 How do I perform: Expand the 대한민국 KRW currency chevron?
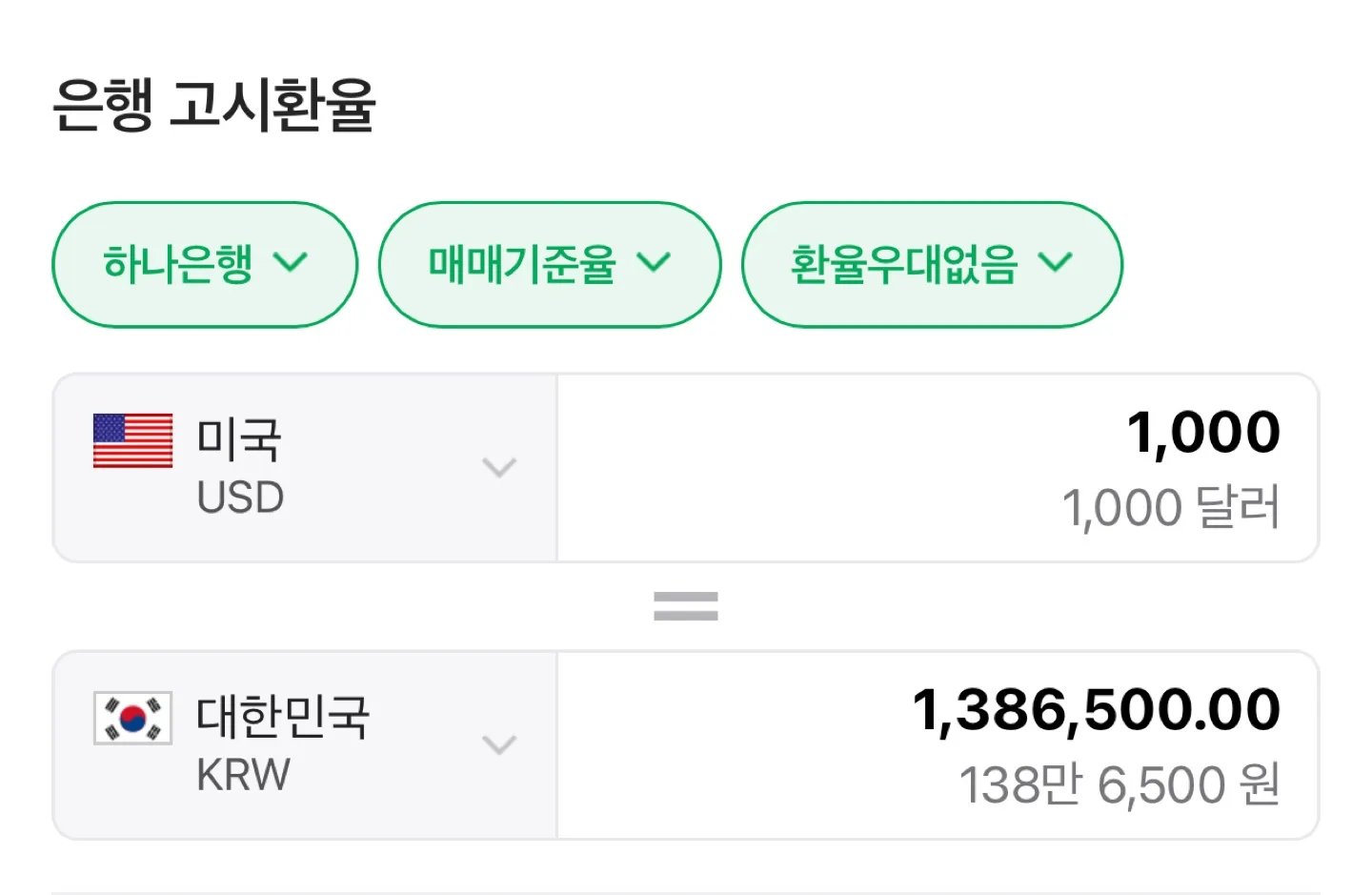point(499,744)
